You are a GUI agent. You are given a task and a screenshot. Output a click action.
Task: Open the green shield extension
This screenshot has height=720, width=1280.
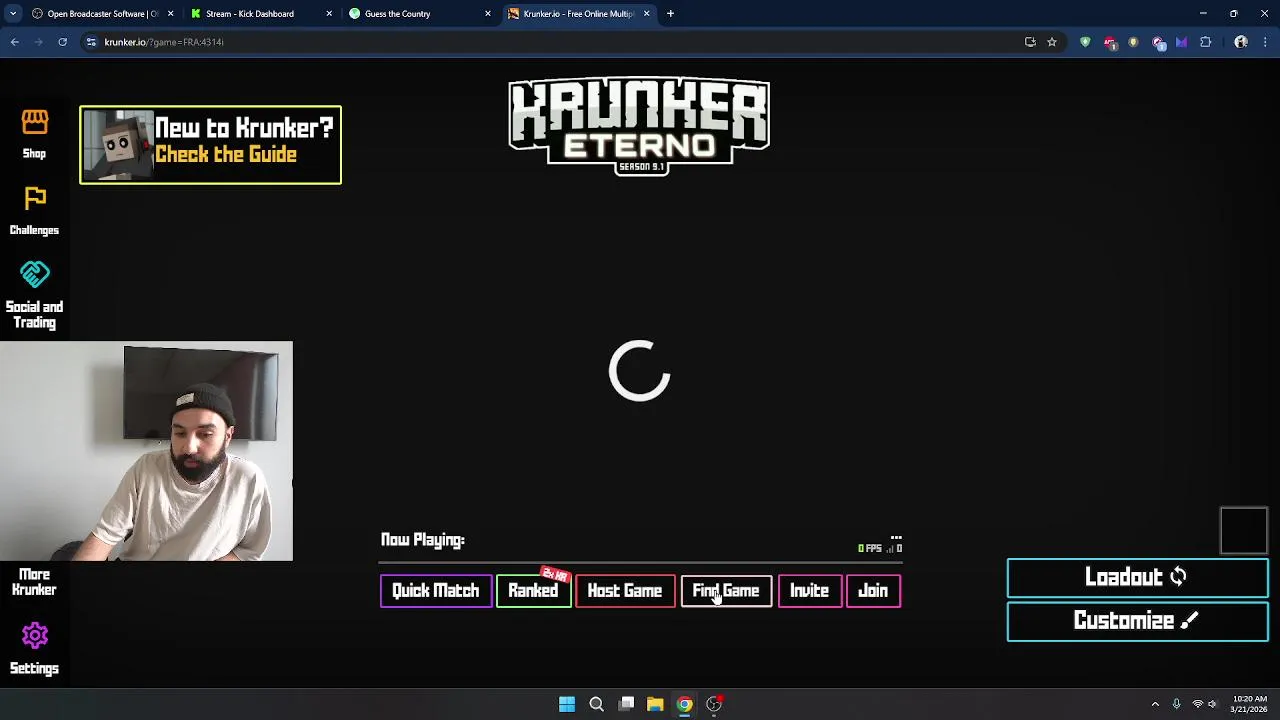(1085, 42)
